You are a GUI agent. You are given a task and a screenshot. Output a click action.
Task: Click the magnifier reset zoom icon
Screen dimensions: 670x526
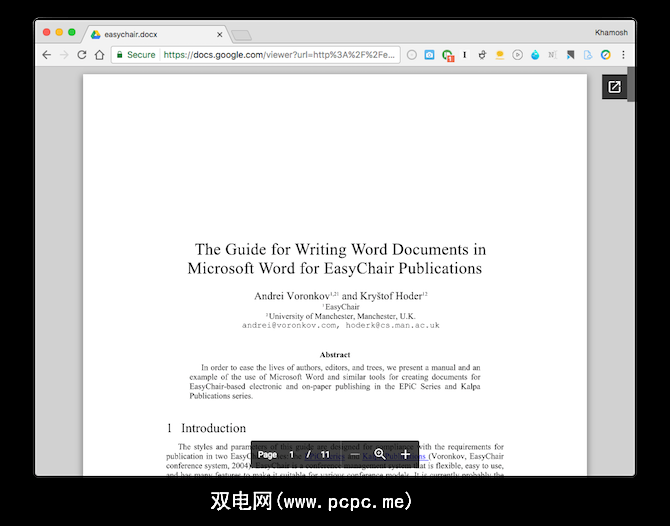pos(380,454)
